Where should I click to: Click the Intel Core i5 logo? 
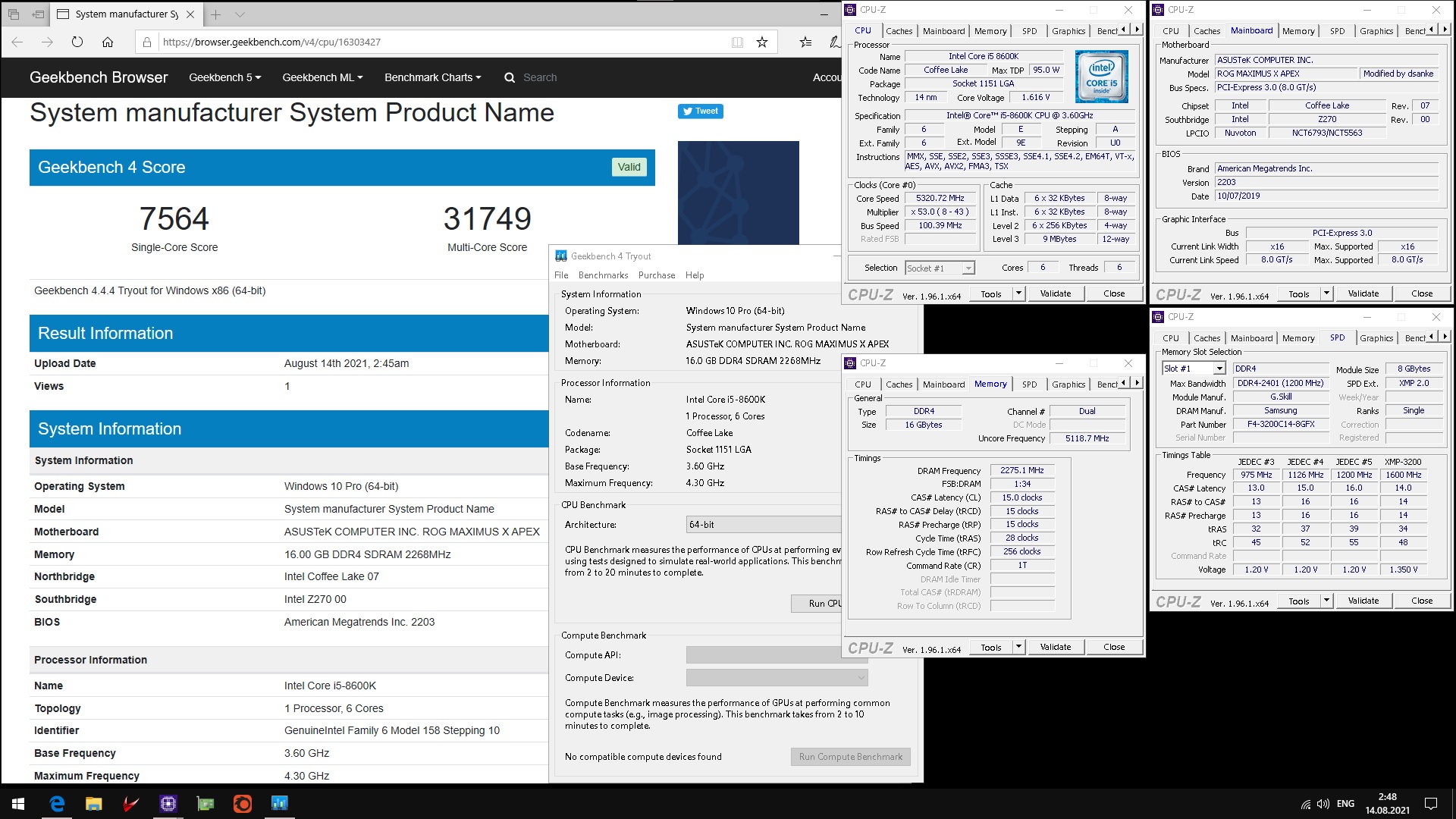pos(1101,77)
